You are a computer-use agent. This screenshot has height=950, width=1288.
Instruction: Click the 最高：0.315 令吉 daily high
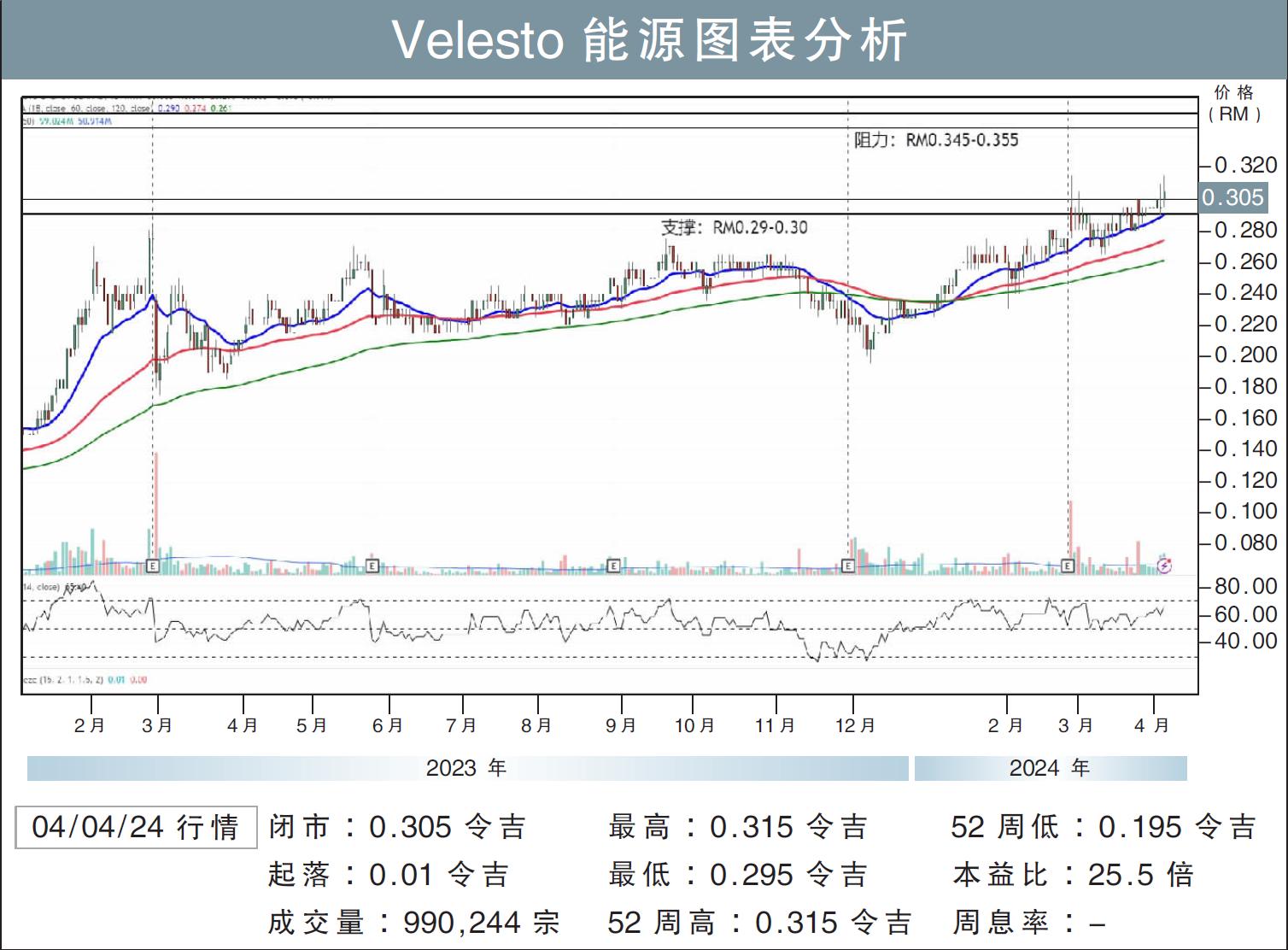point(739,827)
